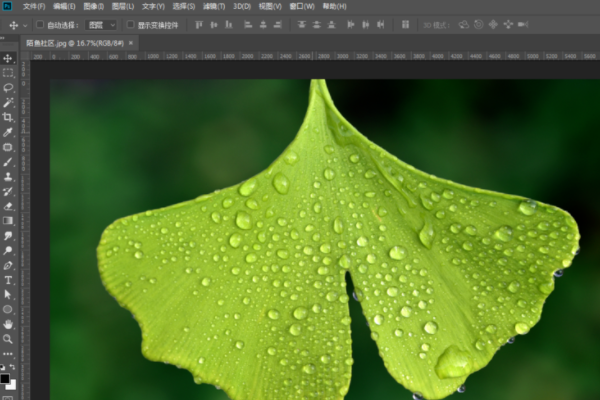Open the 视图(V) menu

pyautogui.click(x=270, y=7)
